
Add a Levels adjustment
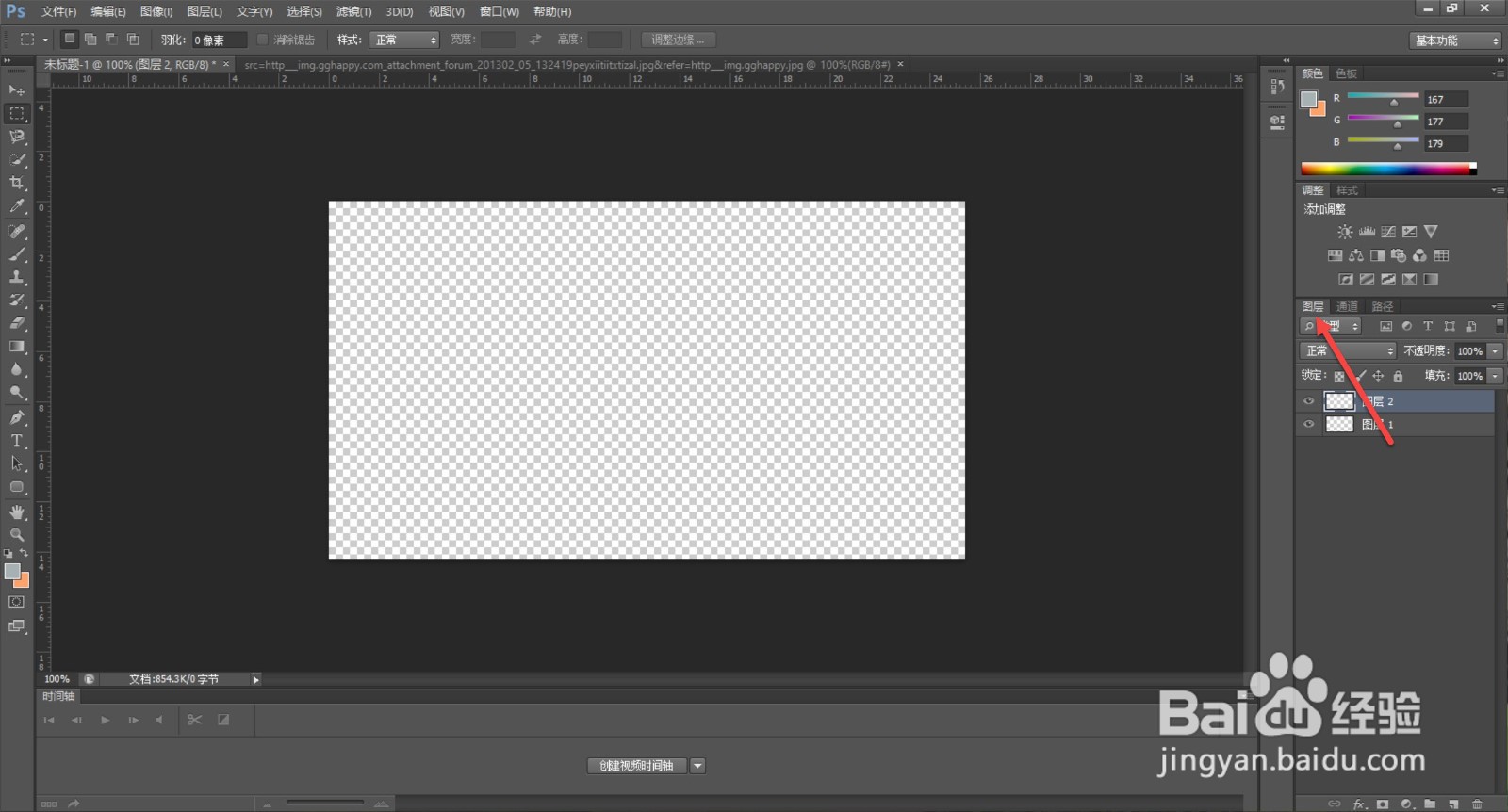point(1367,232)
